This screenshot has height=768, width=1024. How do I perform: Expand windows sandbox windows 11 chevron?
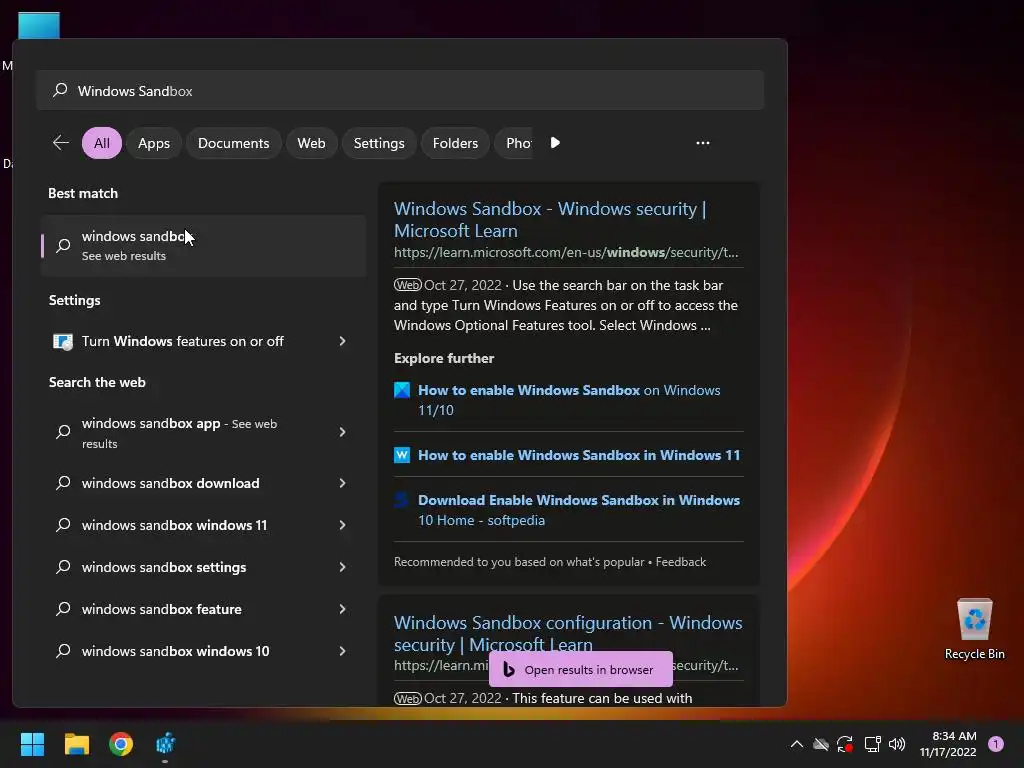342,525
